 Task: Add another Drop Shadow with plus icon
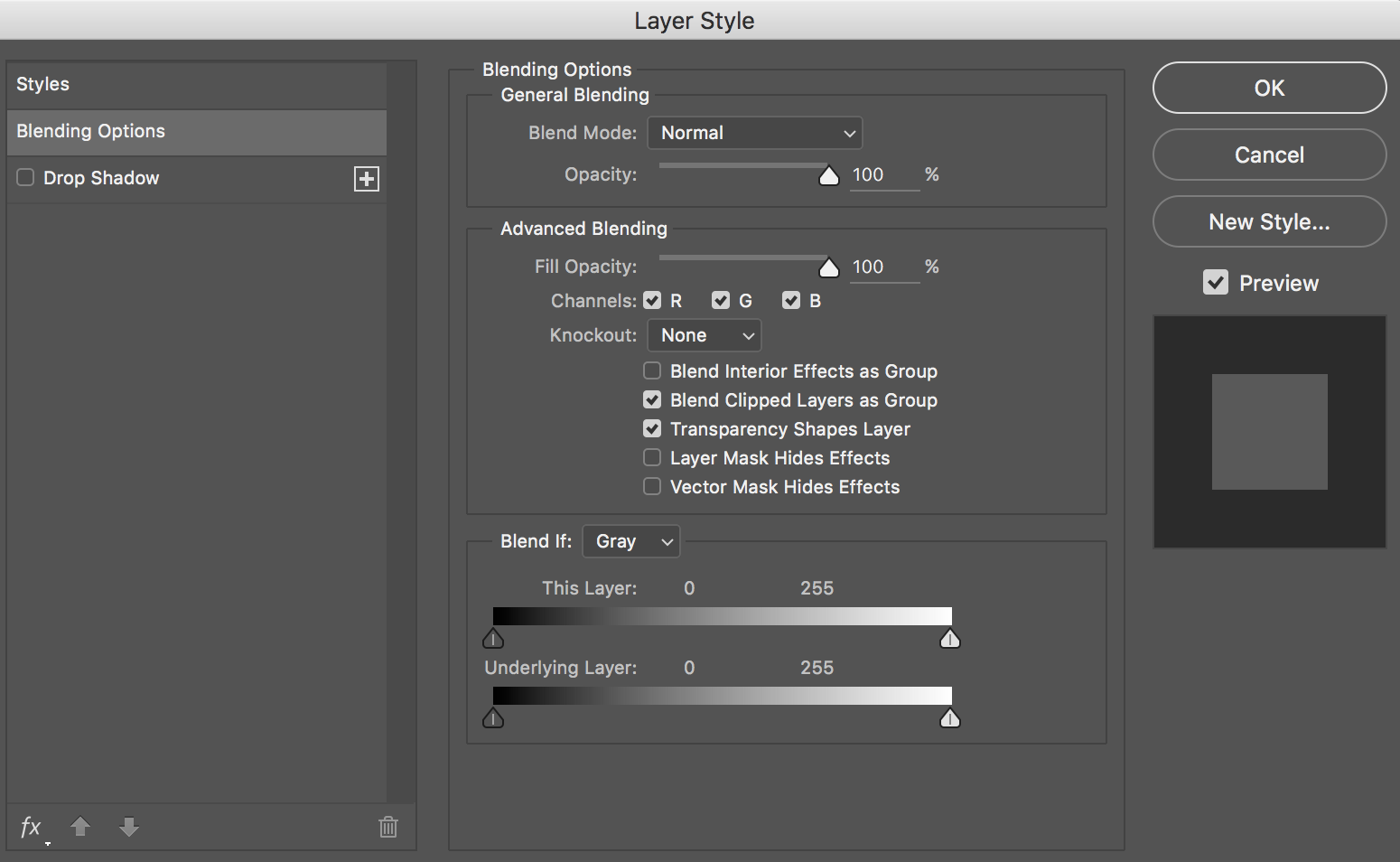367,179
